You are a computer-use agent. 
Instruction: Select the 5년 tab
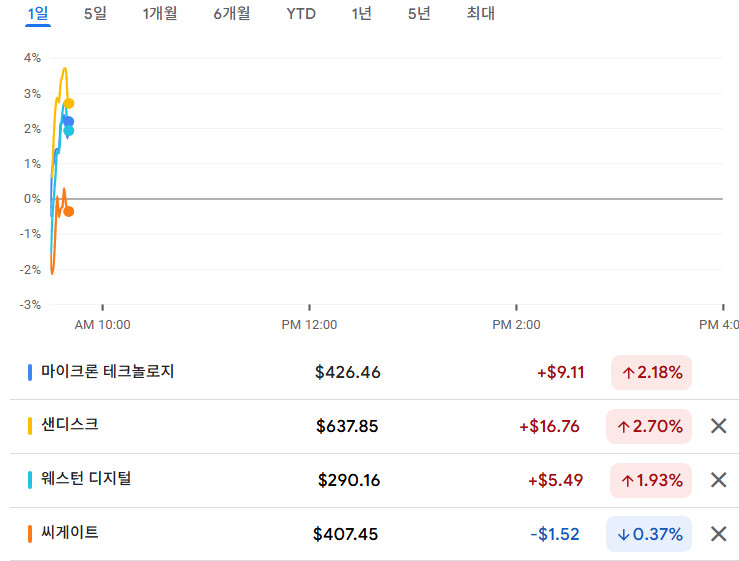419,14
